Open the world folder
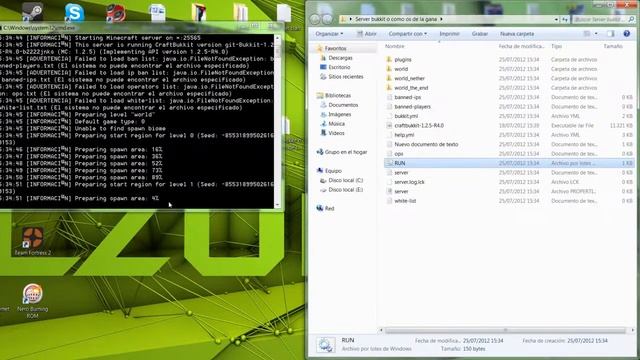The height and width of the screenshot is (360, 640). tap(401, 69)
